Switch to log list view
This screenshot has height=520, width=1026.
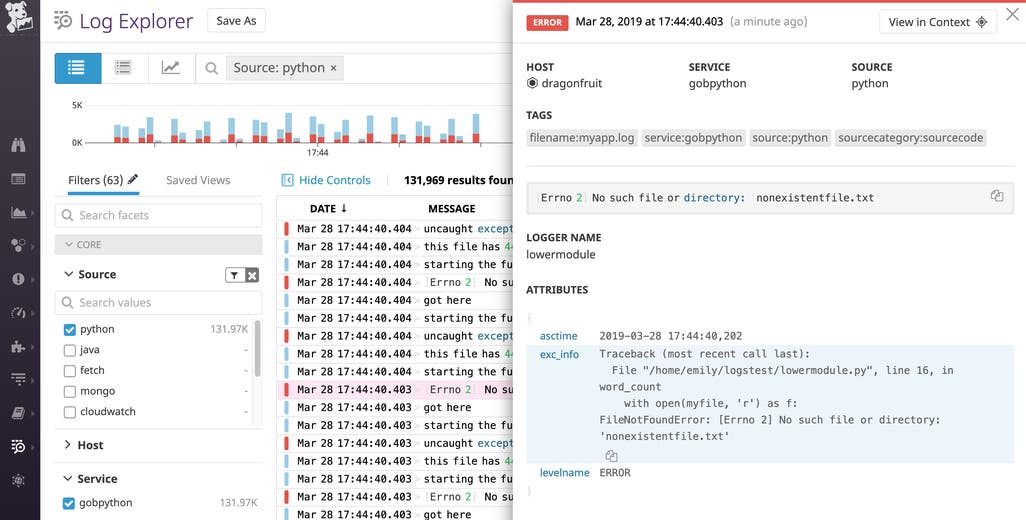(x=78, y=68)
